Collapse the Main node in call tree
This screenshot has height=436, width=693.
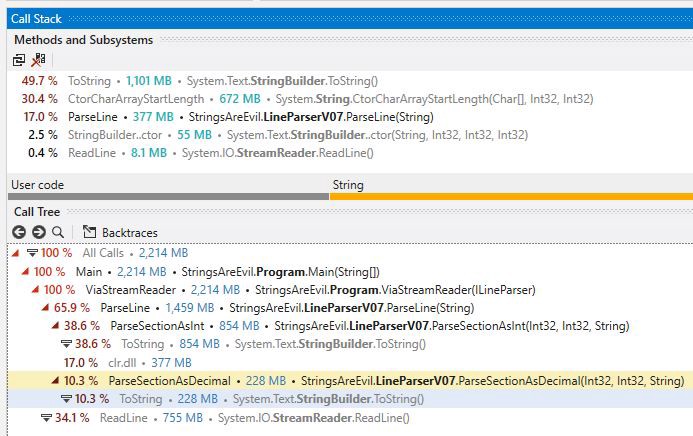click(x=25, y=271)
